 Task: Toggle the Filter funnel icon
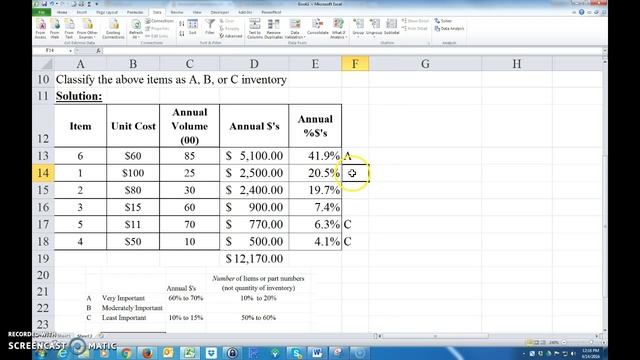(210, 27)
